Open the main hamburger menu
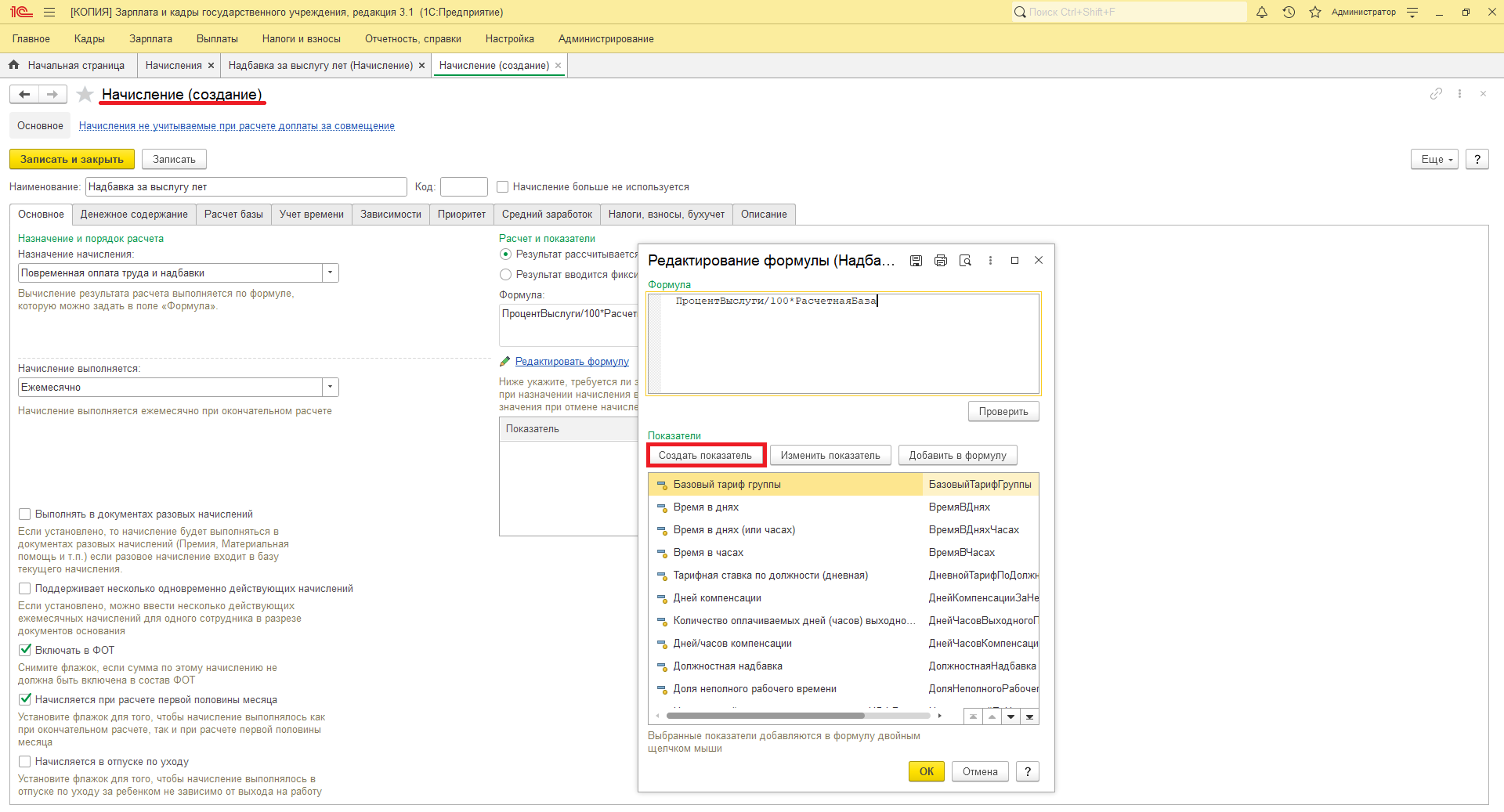 (49, 13)
